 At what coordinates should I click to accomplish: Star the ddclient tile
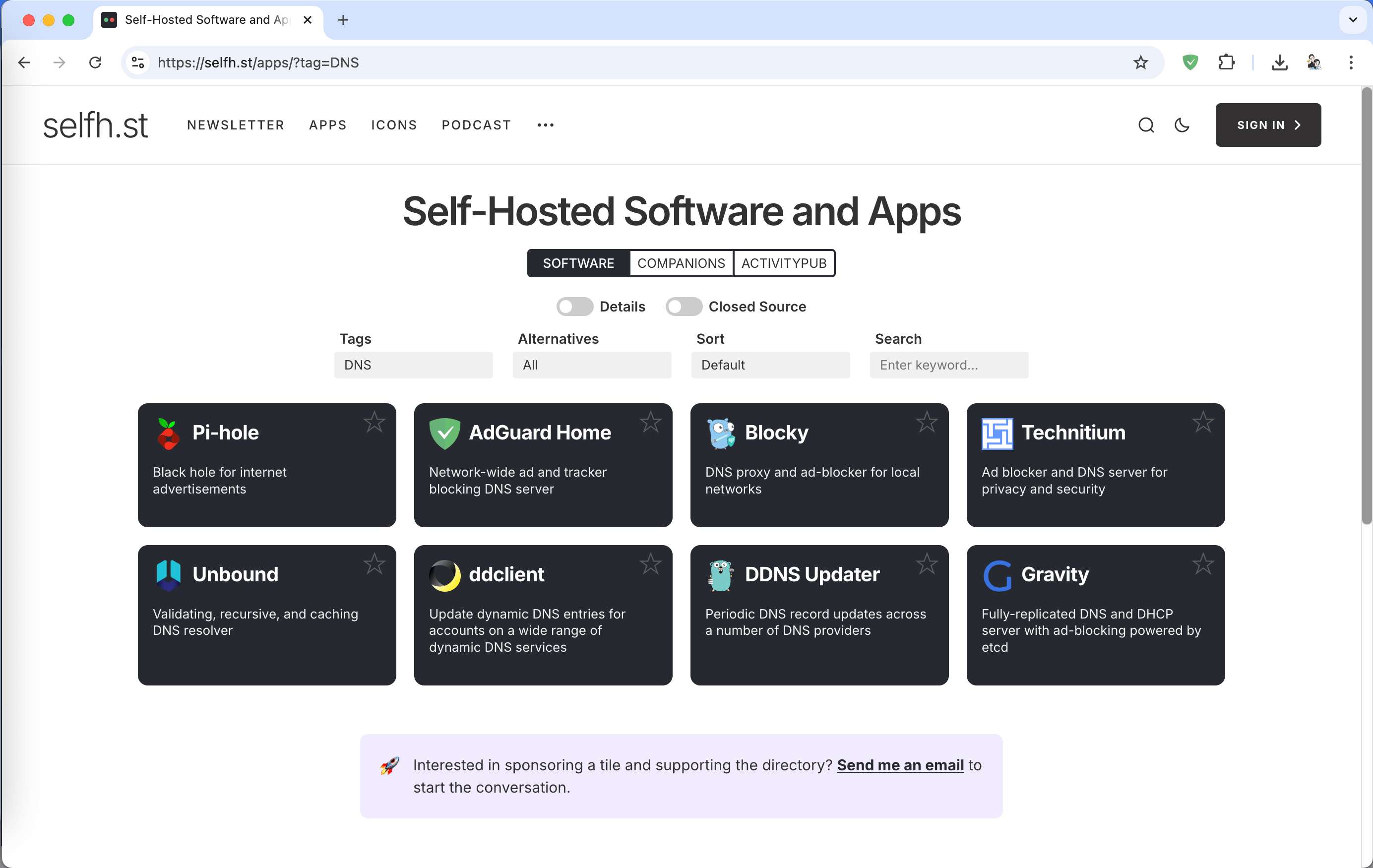point(651,564)
